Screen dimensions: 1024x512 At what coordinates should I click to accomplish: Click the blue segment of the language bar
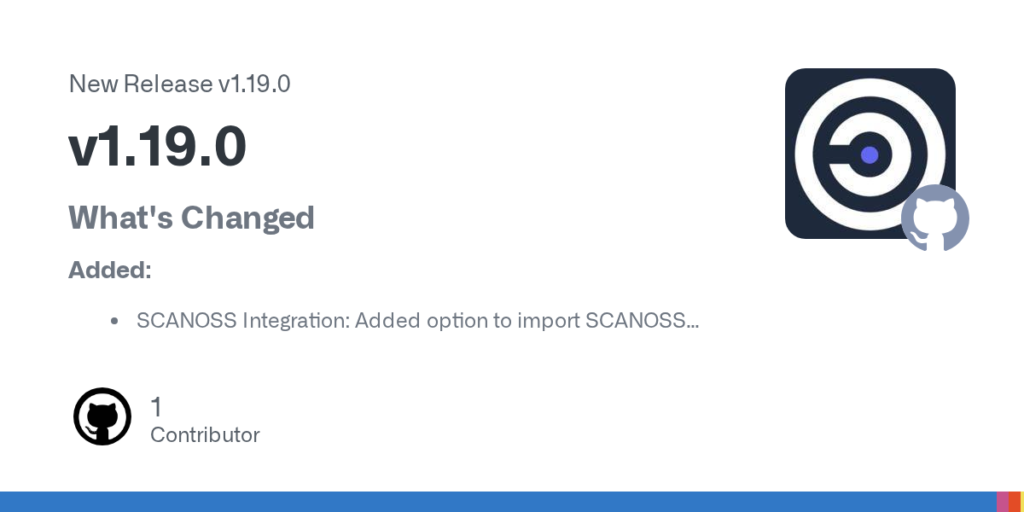pos(498,502)
